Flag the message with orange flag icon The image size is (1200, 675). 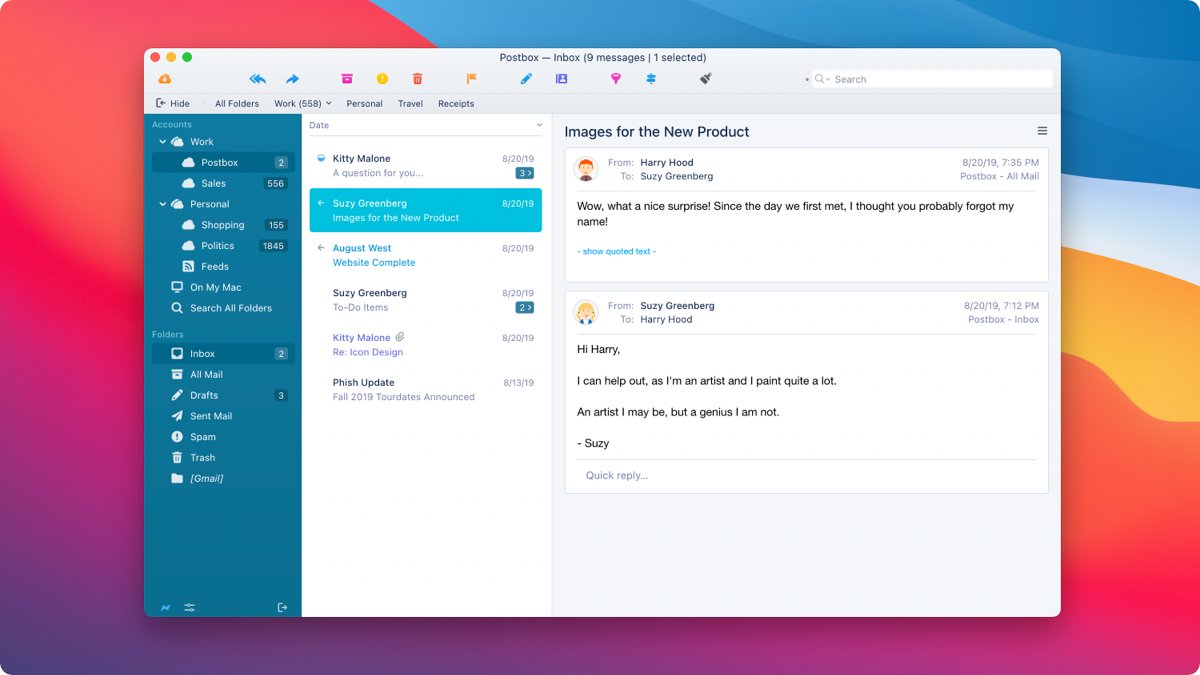tap(471, 79)
